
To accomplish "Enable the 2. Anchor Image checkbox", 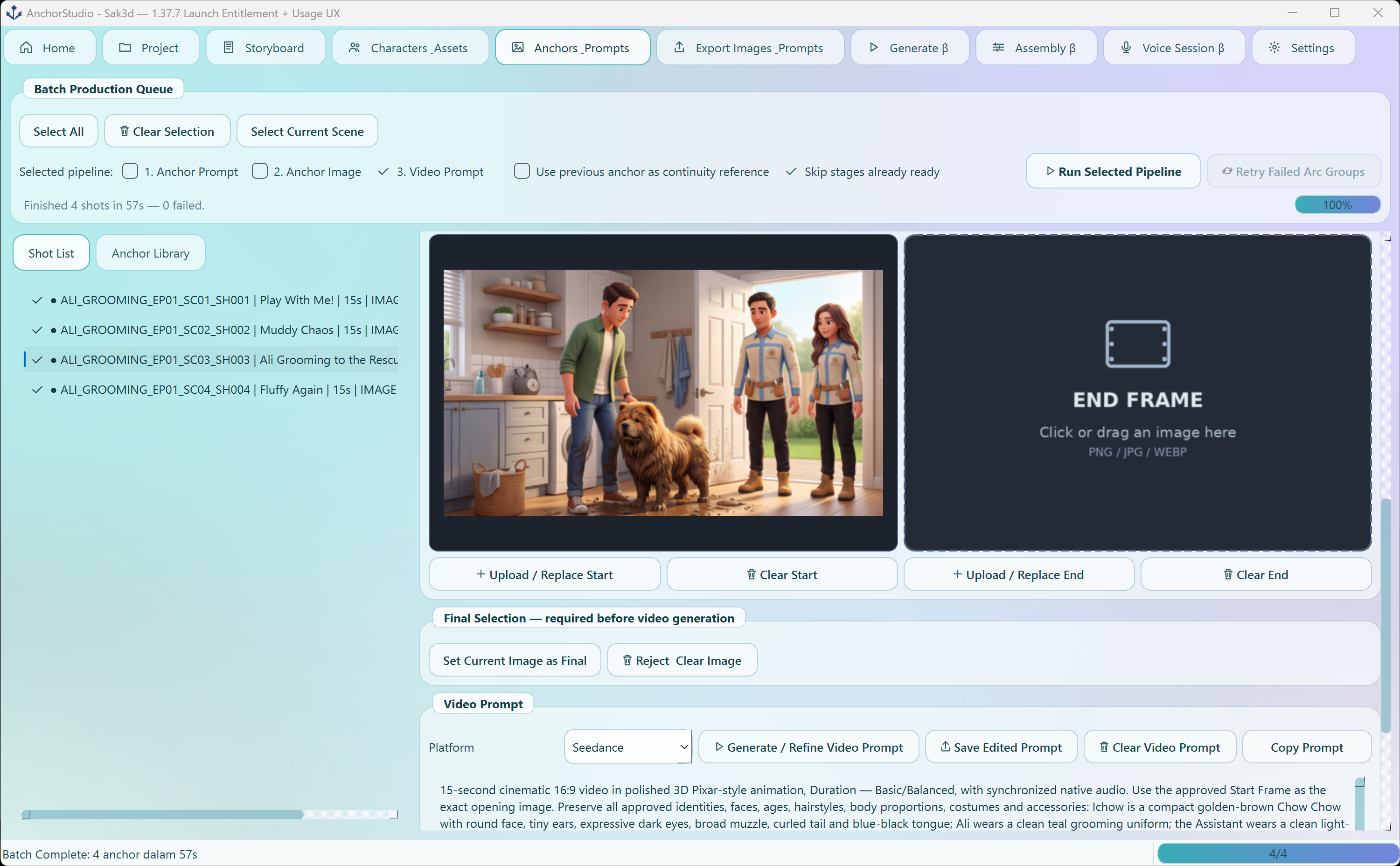I will 259,171.
